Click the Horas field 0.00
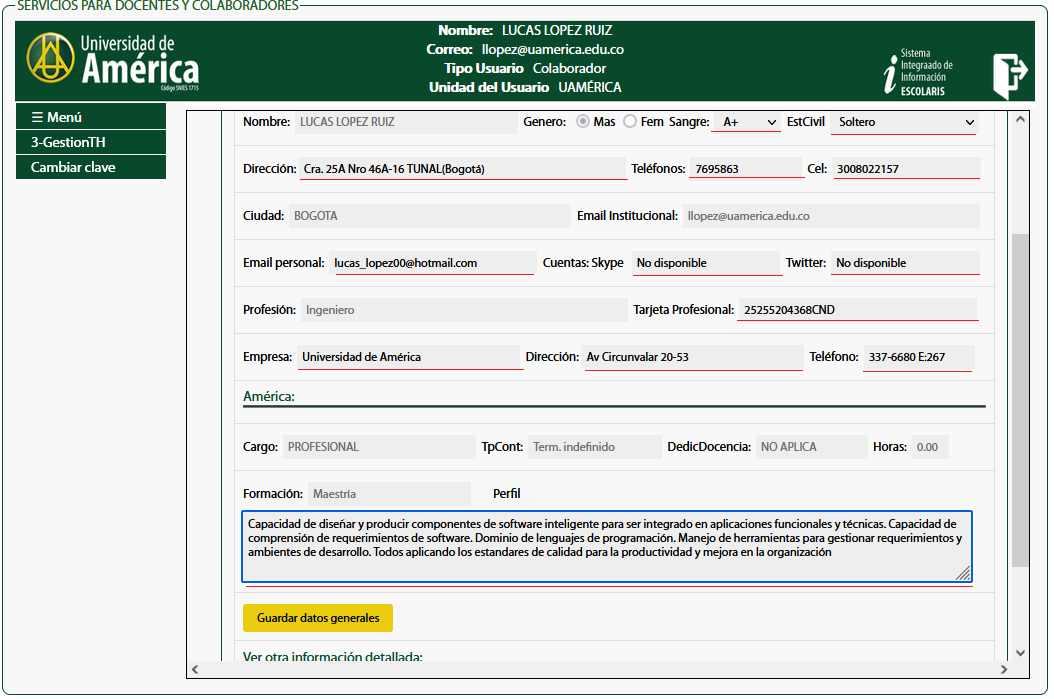 tap(930, 447)
